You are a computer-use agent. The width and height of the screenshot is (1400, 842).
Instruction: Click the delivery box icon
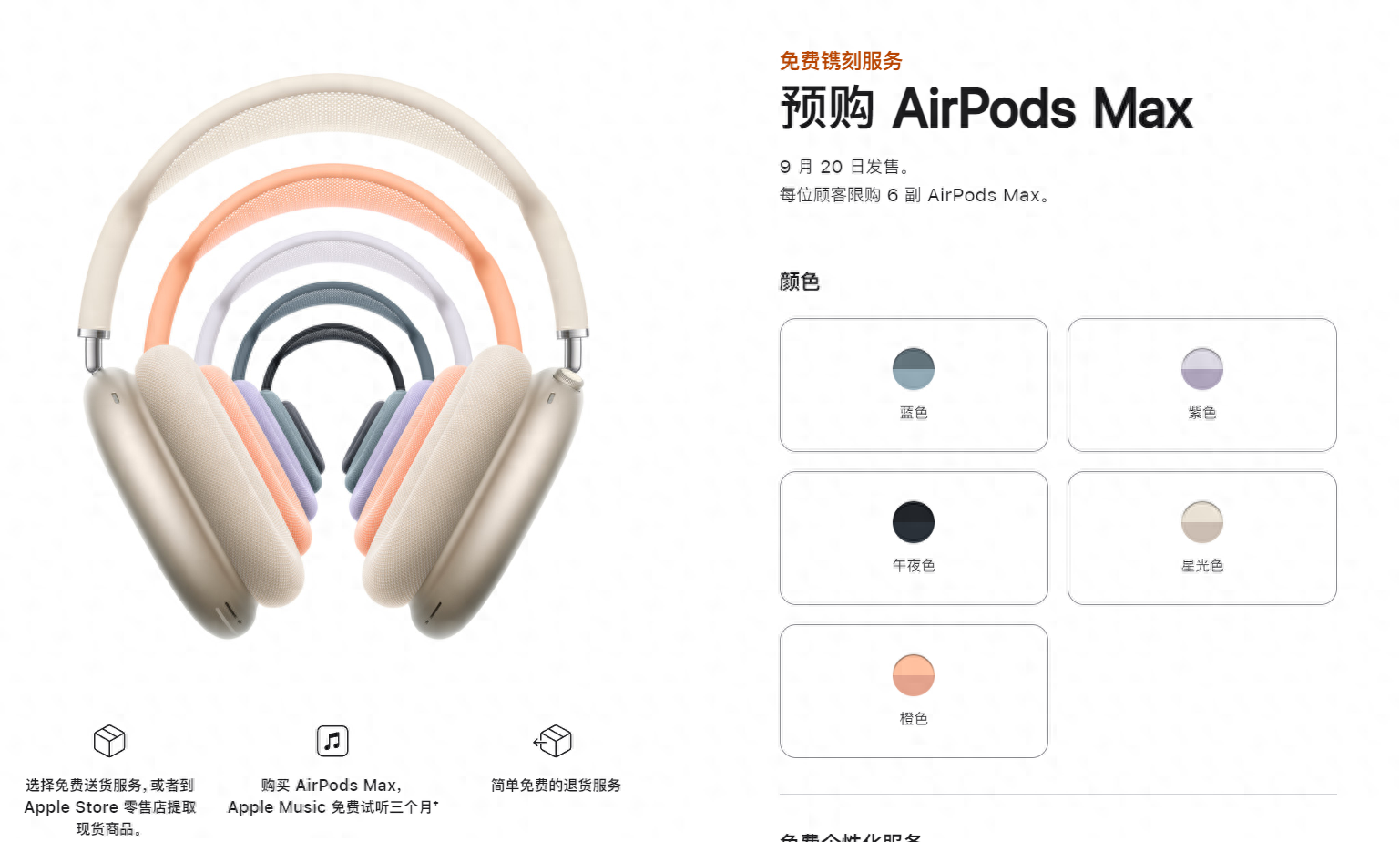click(x=109, y=741)
